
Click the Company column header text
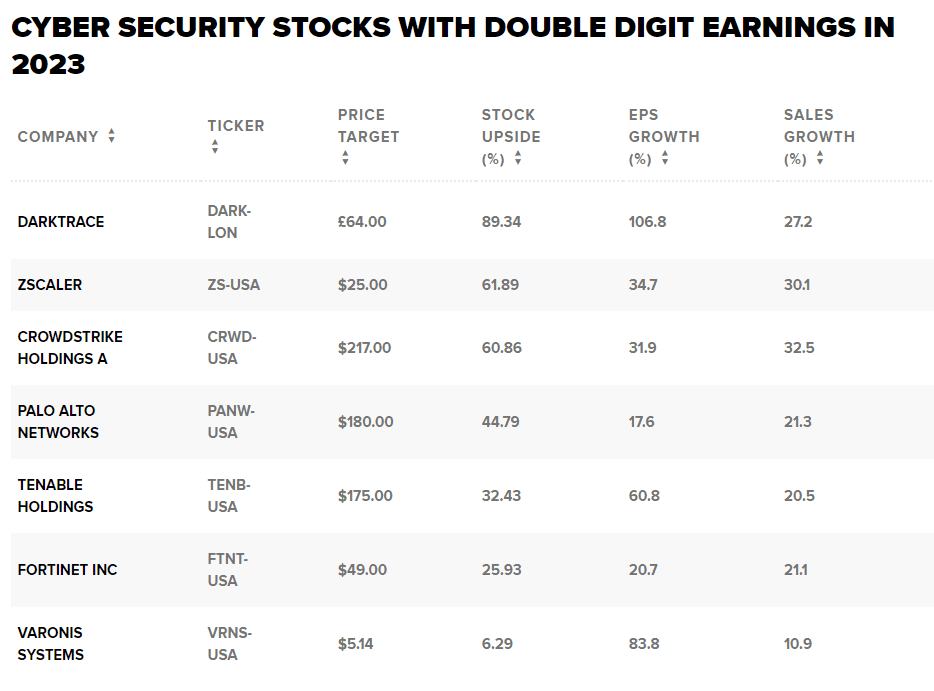point(58,136)
